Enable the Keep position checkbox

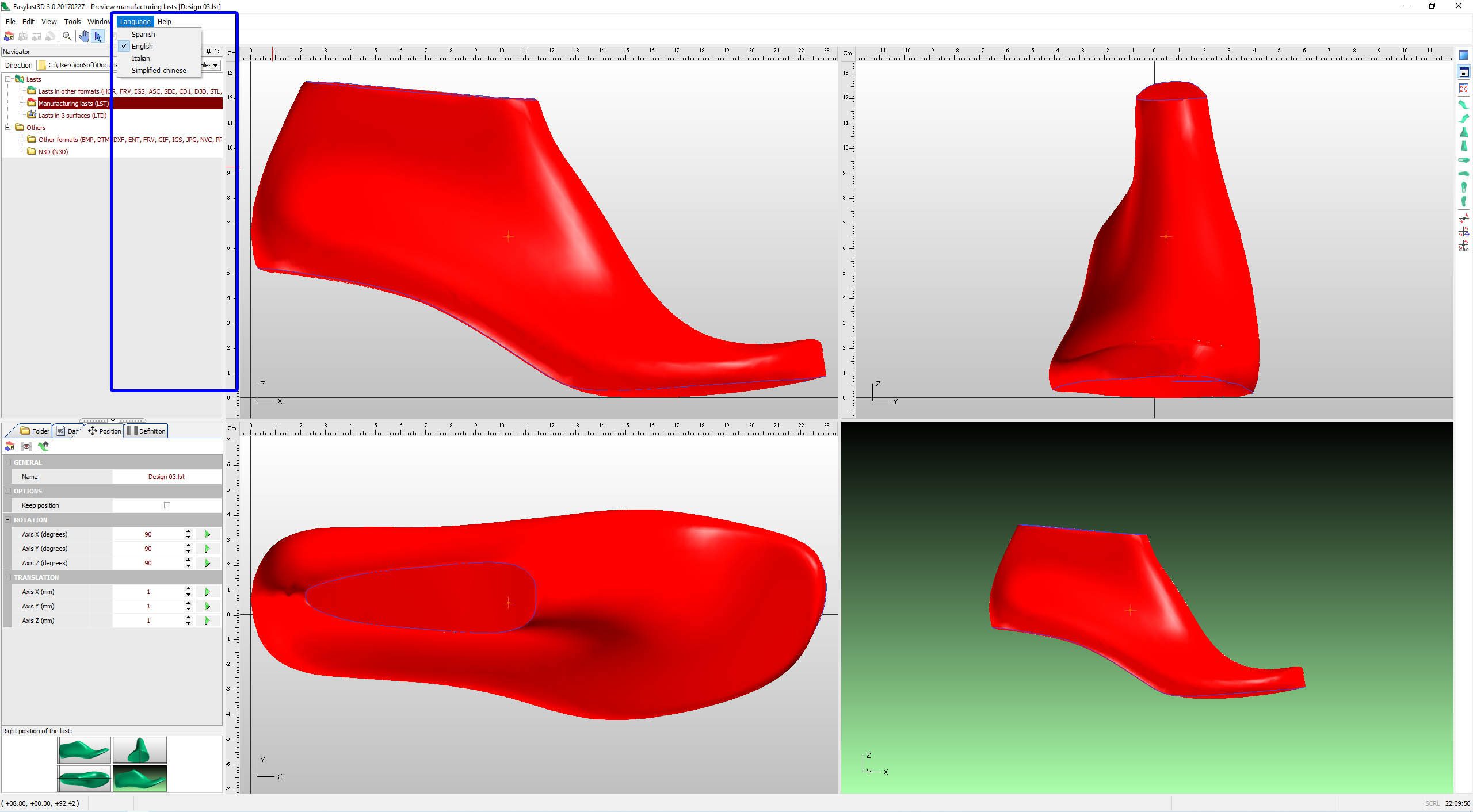(x=167, y=505)
